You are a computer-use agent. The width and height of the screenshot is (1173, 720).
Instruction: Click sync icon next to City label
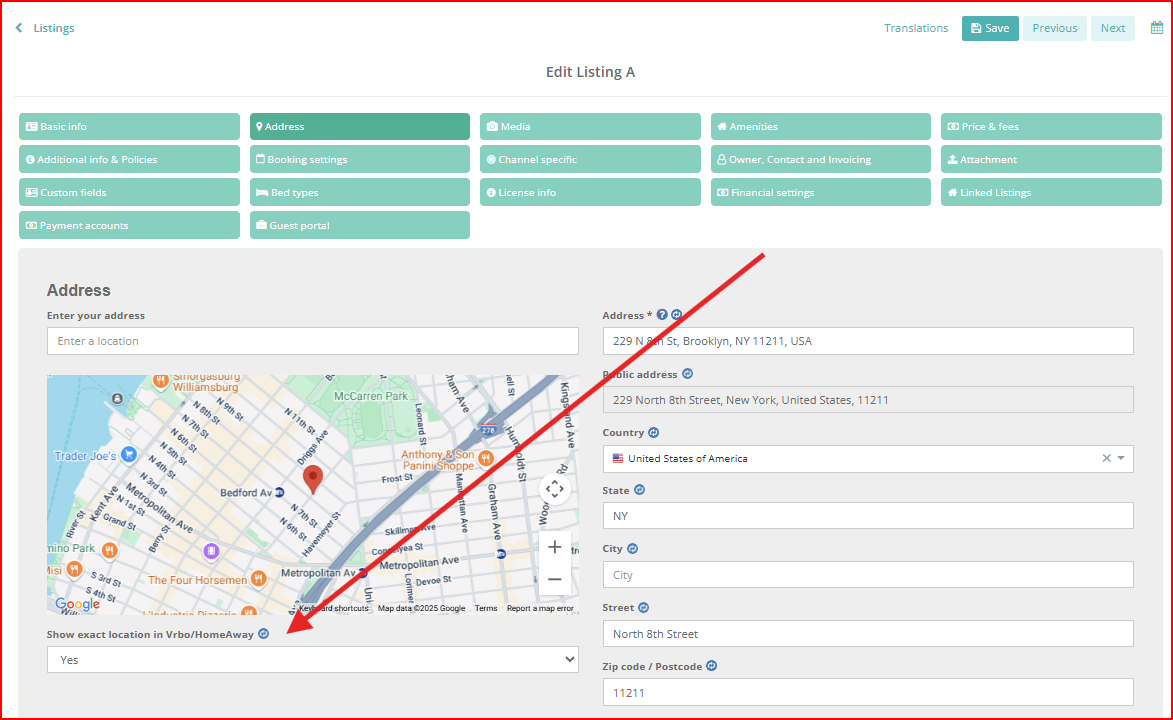pos(633,549)
